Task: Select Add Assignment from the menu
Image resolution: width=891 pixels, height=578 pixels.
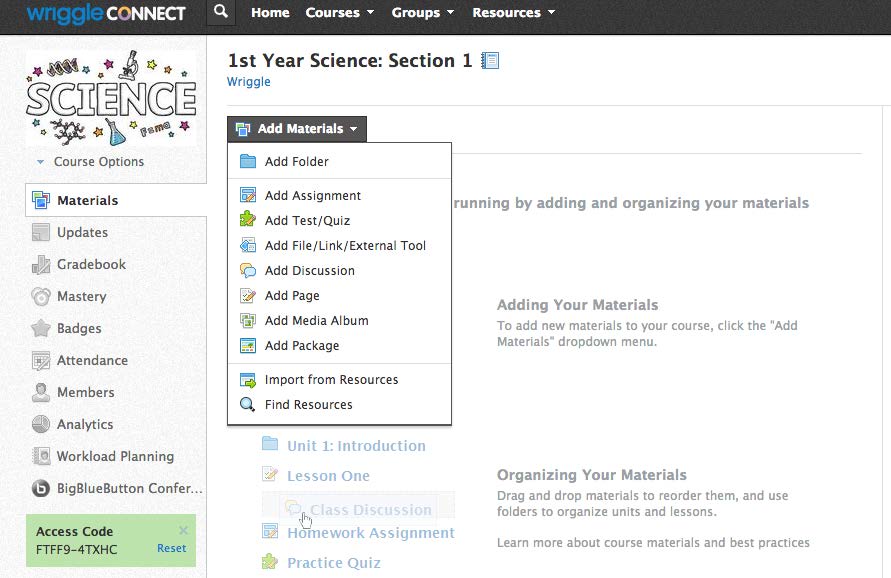Action: [x=312, y=195]
